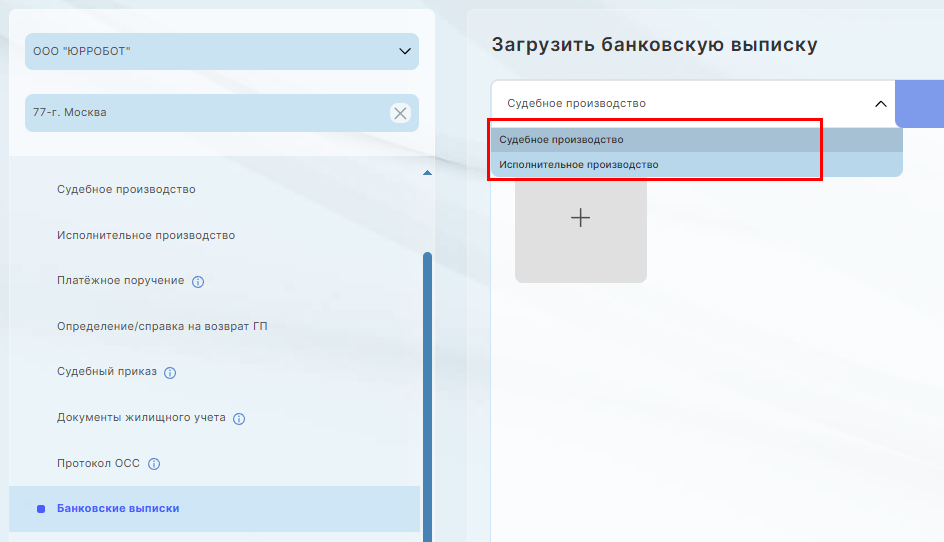
Task: Open Исполнительное производство in sidebar
Action: [145, 235]
